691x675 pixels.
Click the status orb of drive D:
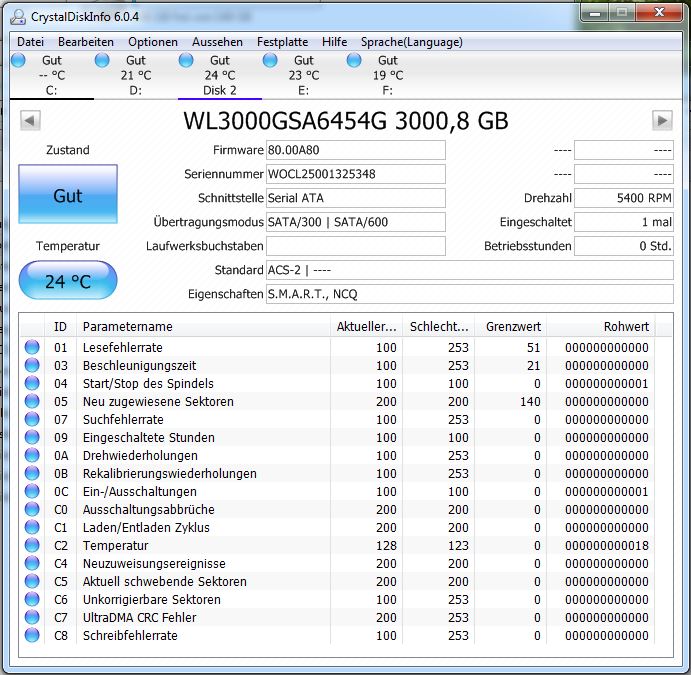102,60
